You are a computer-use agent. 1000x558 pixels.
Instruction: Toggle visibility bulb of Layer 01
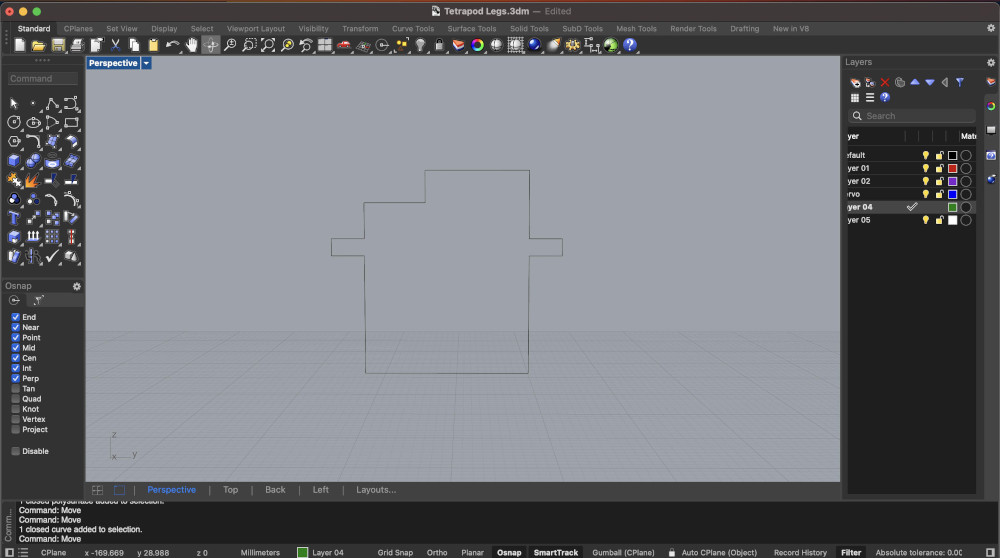point(925,168)
